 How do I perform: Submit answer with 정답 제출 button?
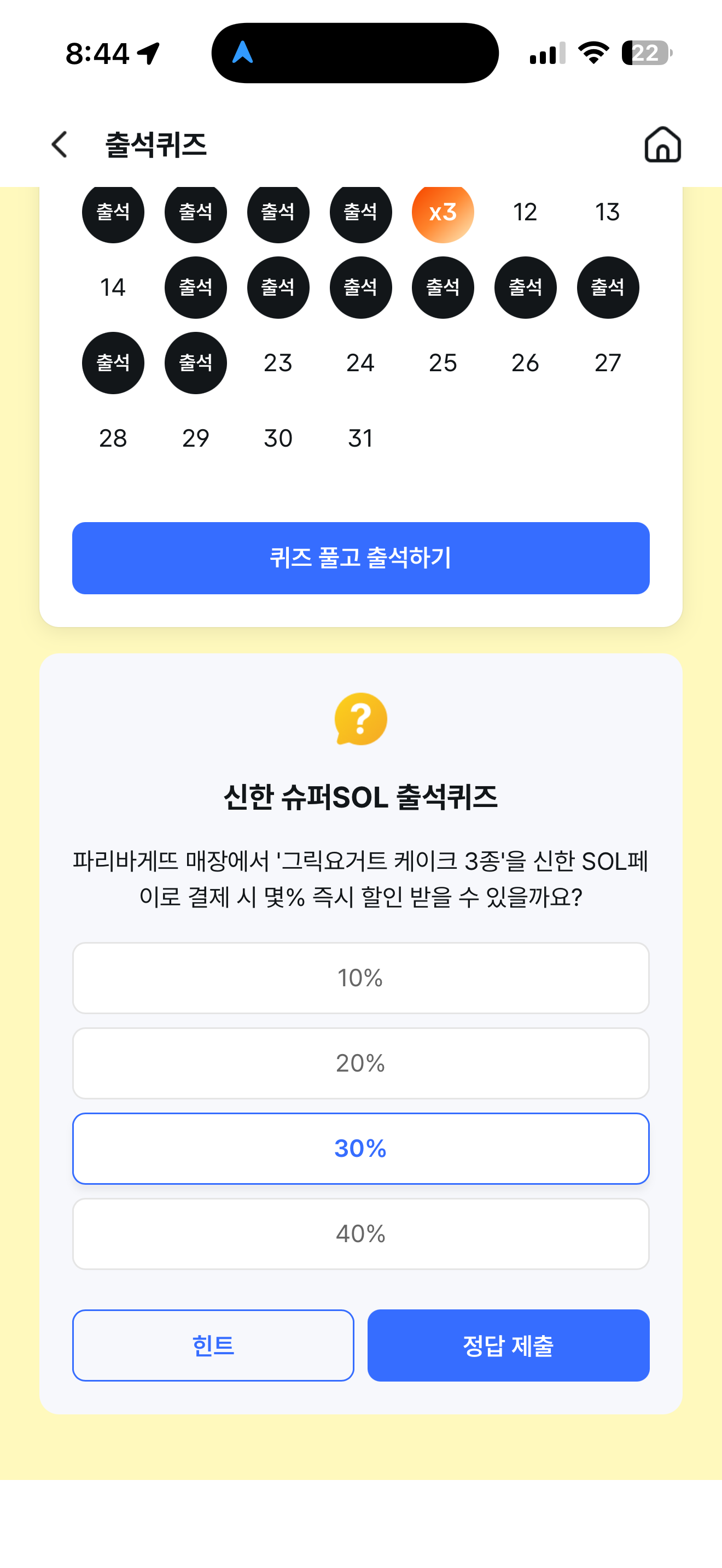coord(508,1345)
